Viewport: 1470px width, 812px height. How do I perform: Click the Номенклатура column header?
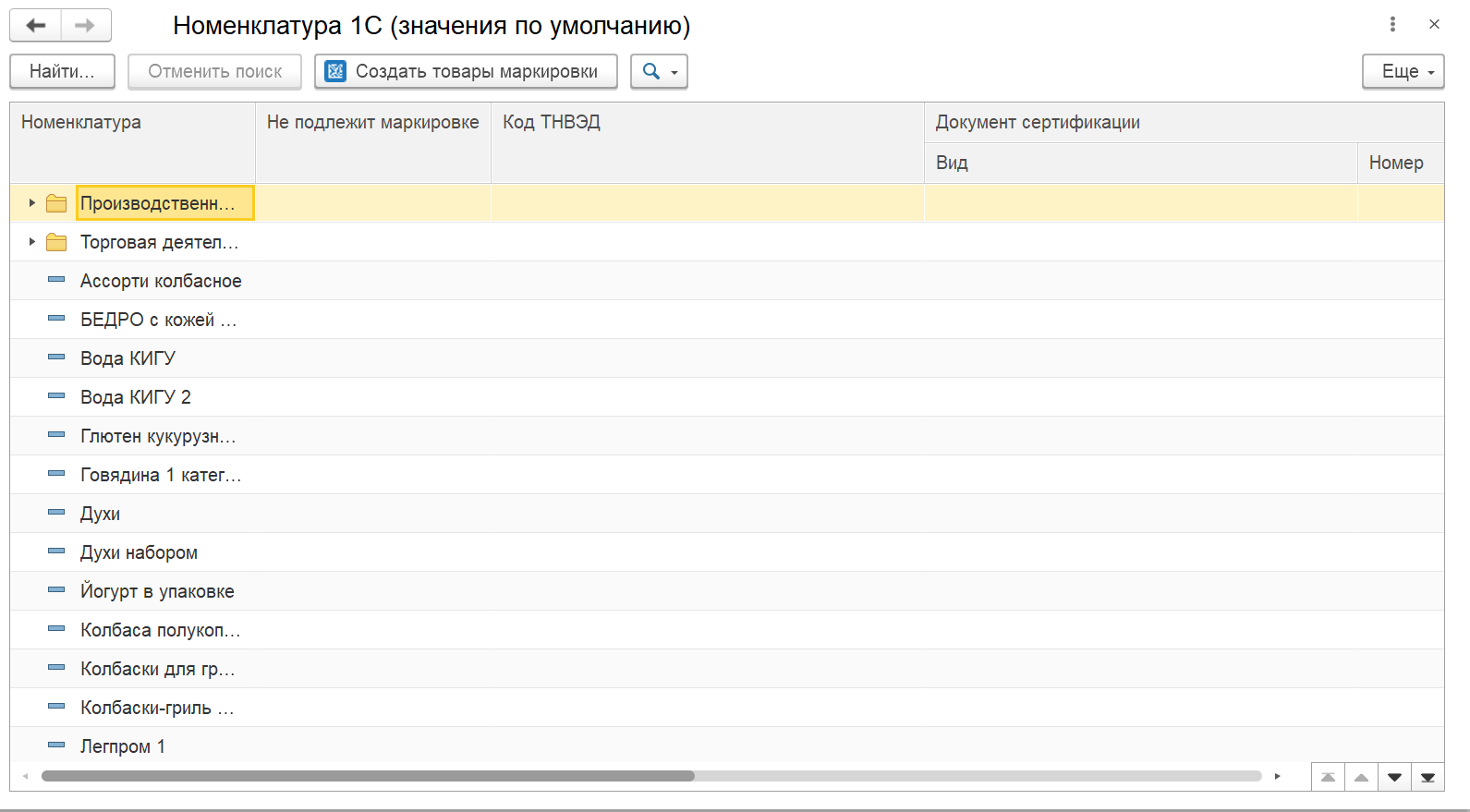pyautogui.click(x=132, y=142)
